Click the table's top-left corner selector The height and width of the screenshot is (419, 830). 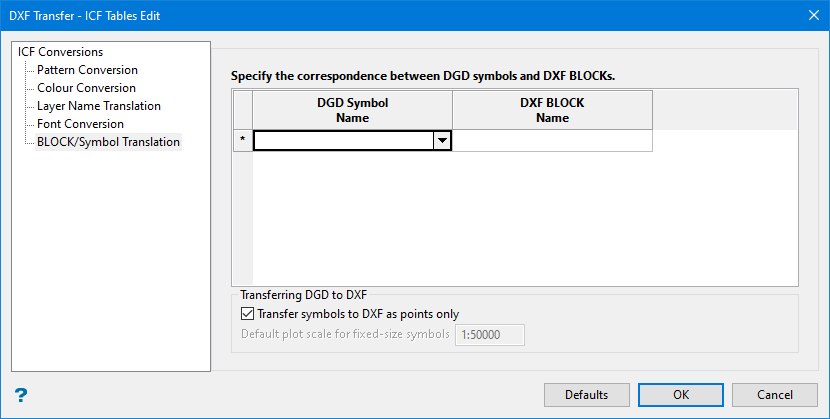point(242,110)
